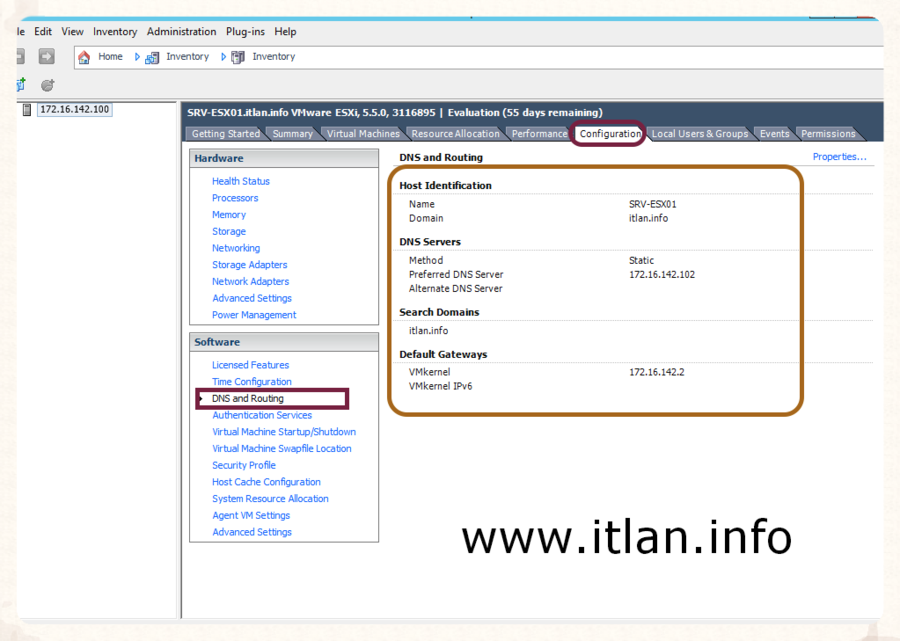Expand dropdown arrow after Home breadcrumb

pyautogui.click(x=138, y=57)
